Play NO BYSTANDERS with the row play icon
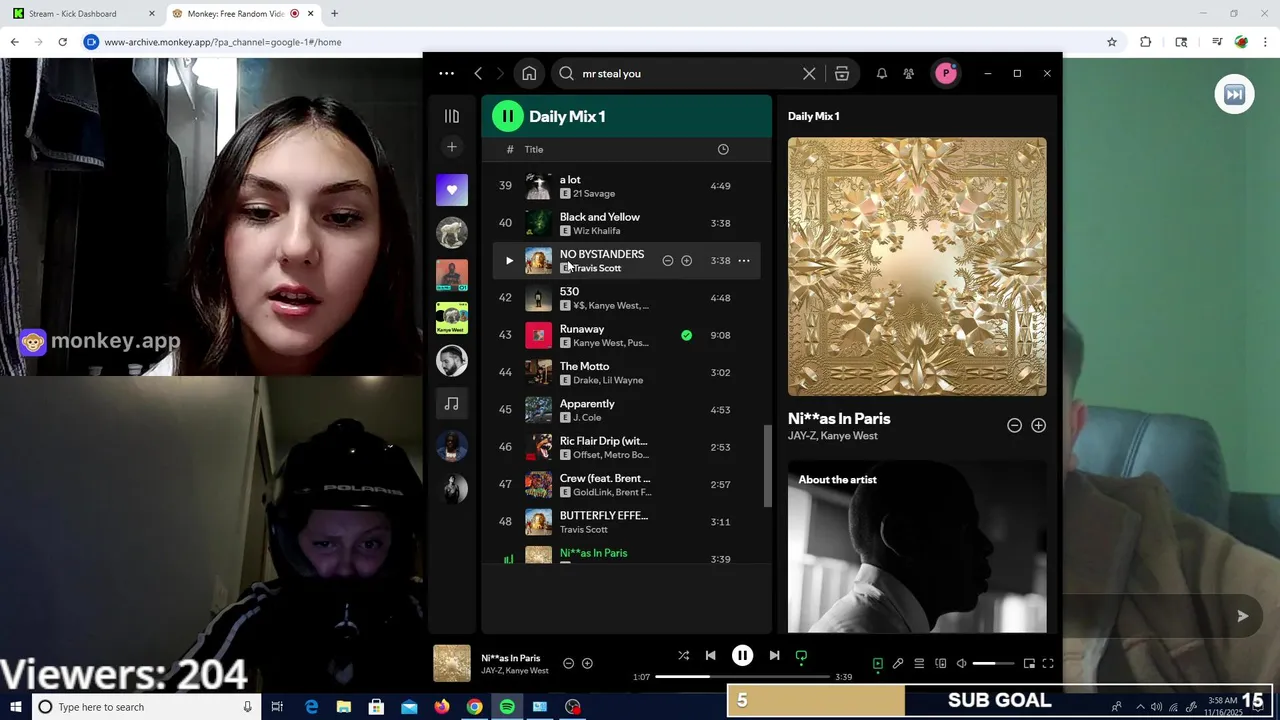 [509, 261]
